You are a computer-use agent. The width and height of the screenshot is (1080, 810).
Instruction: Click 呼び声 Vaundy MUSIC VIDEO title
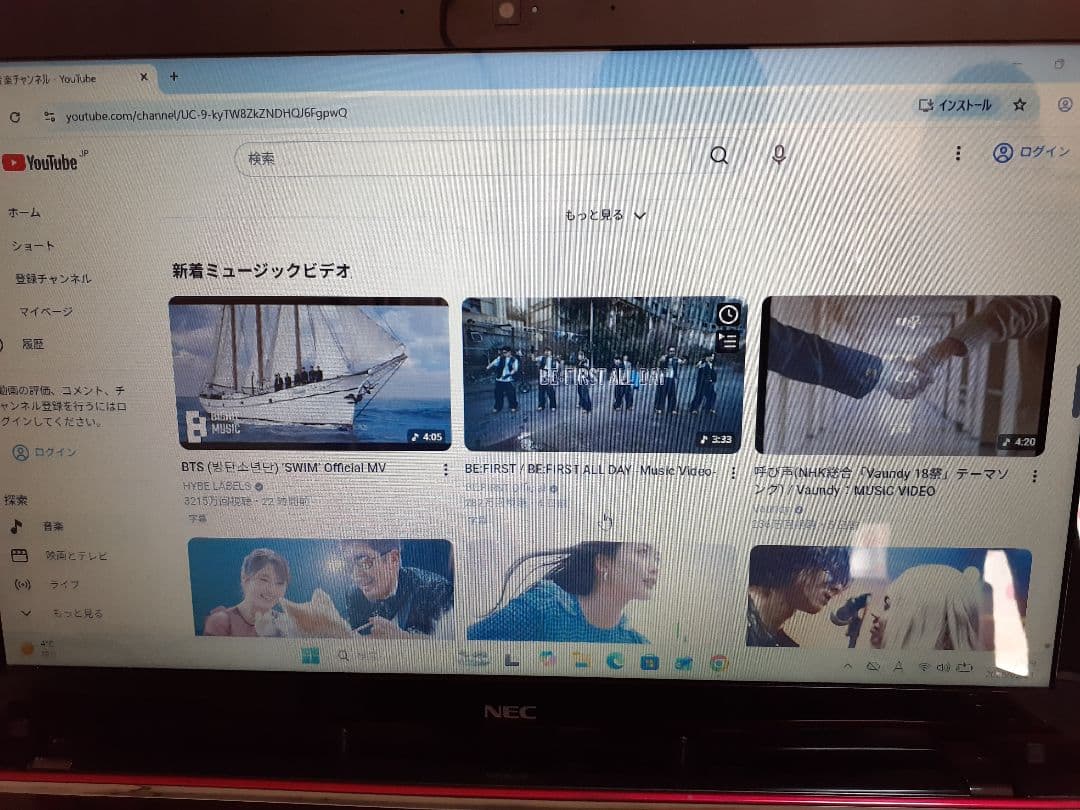point(881,482)
